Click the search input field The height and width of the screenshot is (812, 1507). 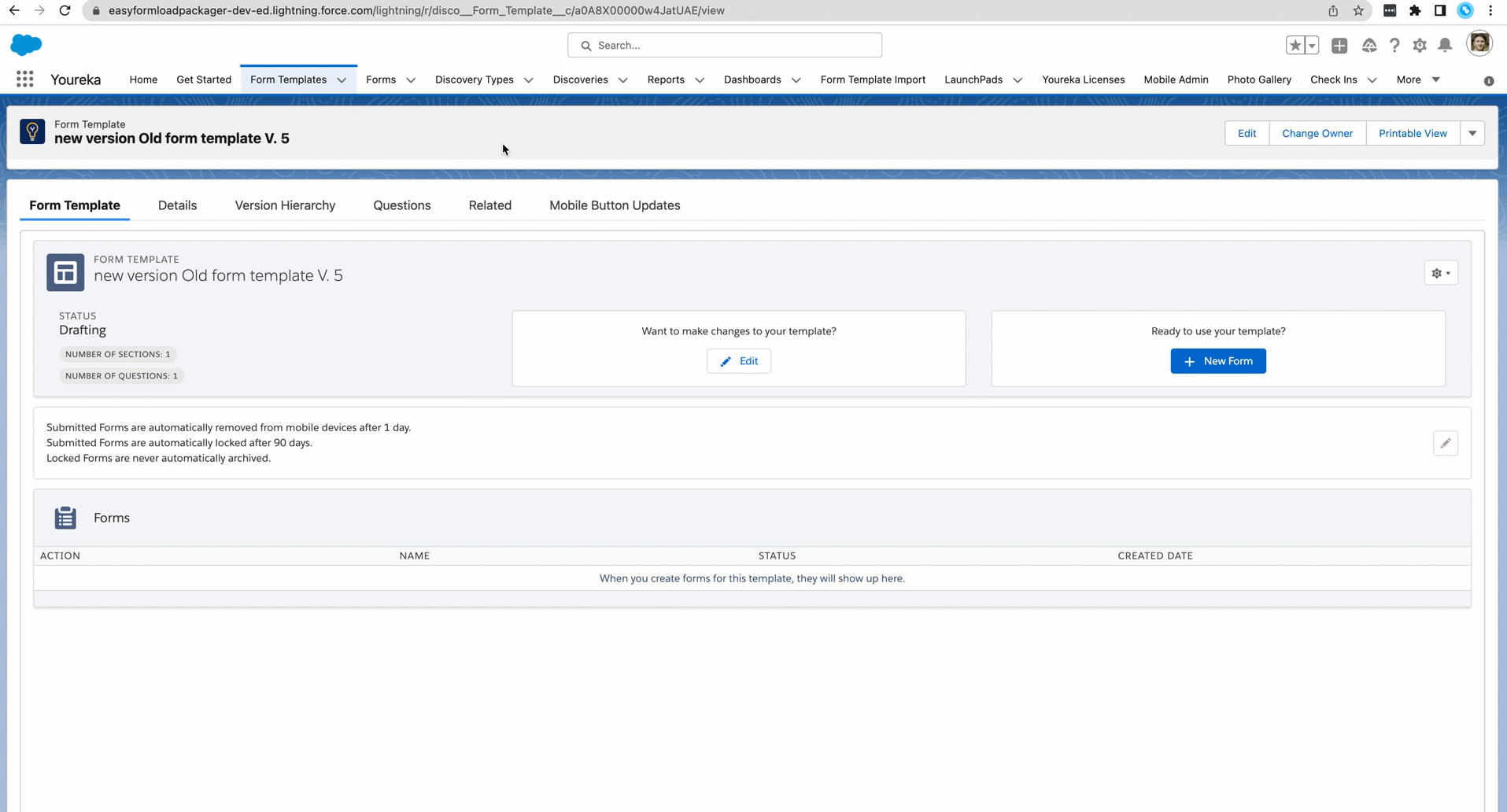click(725, 45)
